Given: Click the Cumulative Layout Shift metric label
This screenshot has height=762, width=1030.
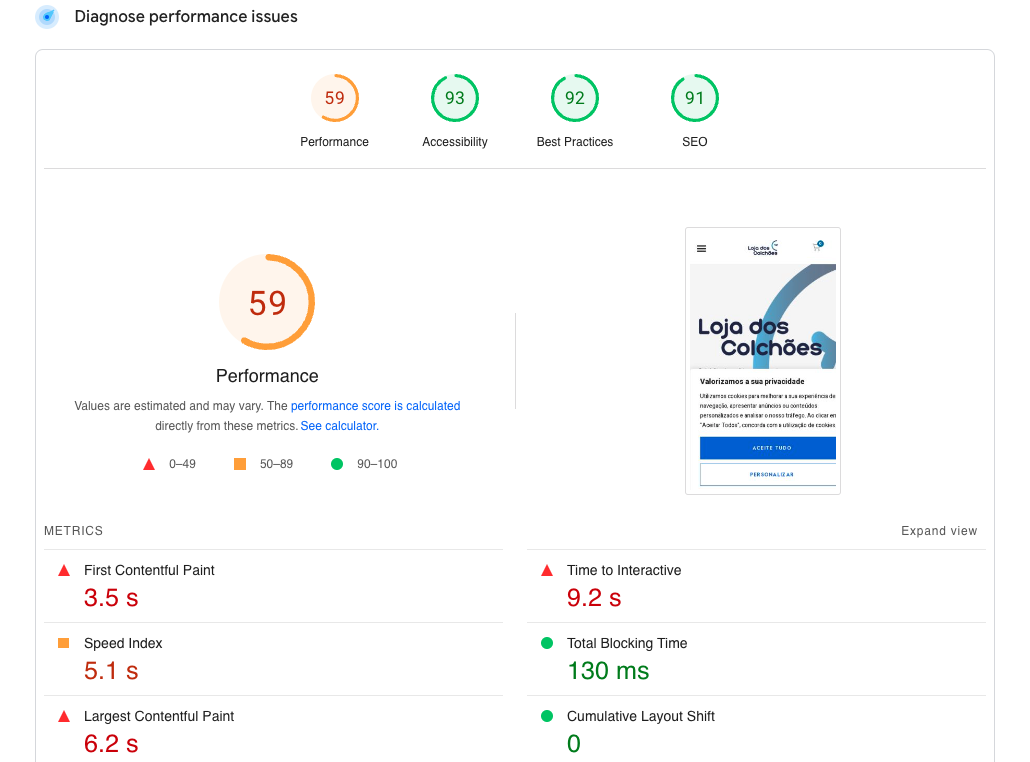Looking at the screenshot, I should [641, 716].
